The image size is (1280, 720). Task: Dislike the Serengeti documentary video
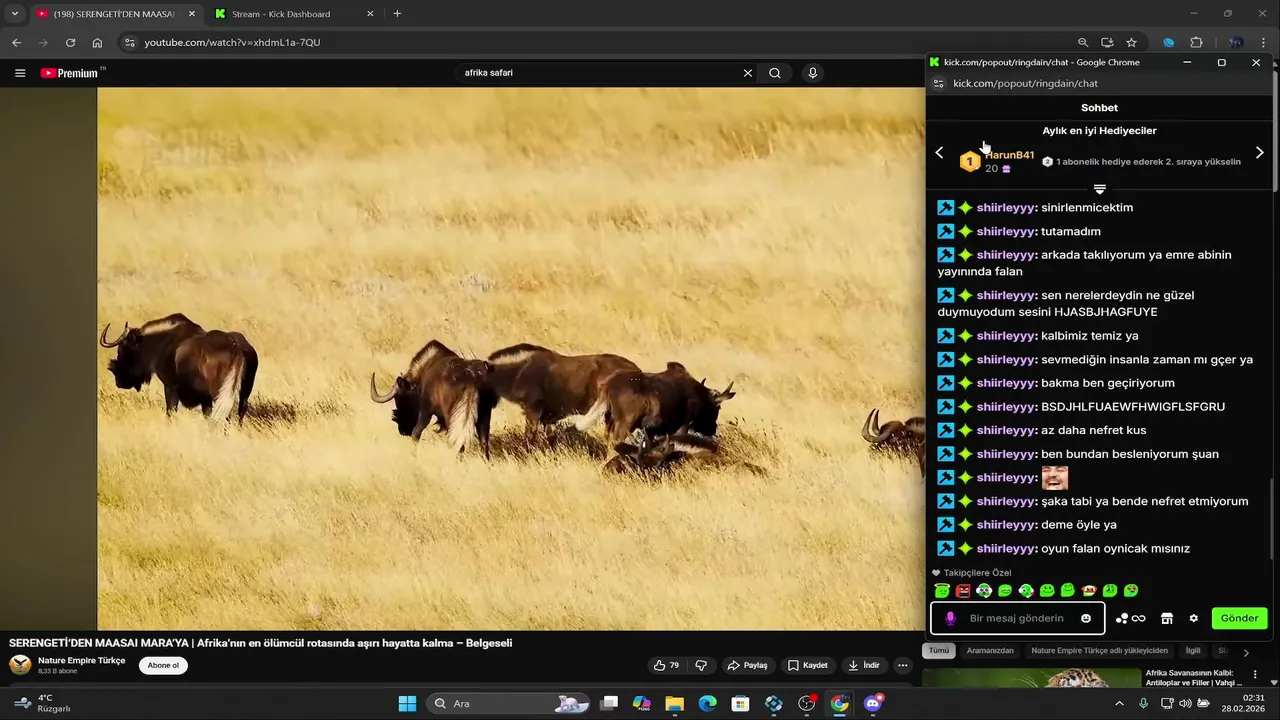[701, 665]
